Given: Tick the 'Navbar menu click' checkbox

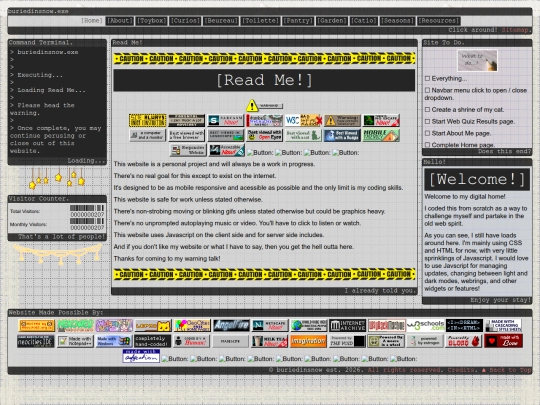Looking at the screenshot, I should point(427,90).
